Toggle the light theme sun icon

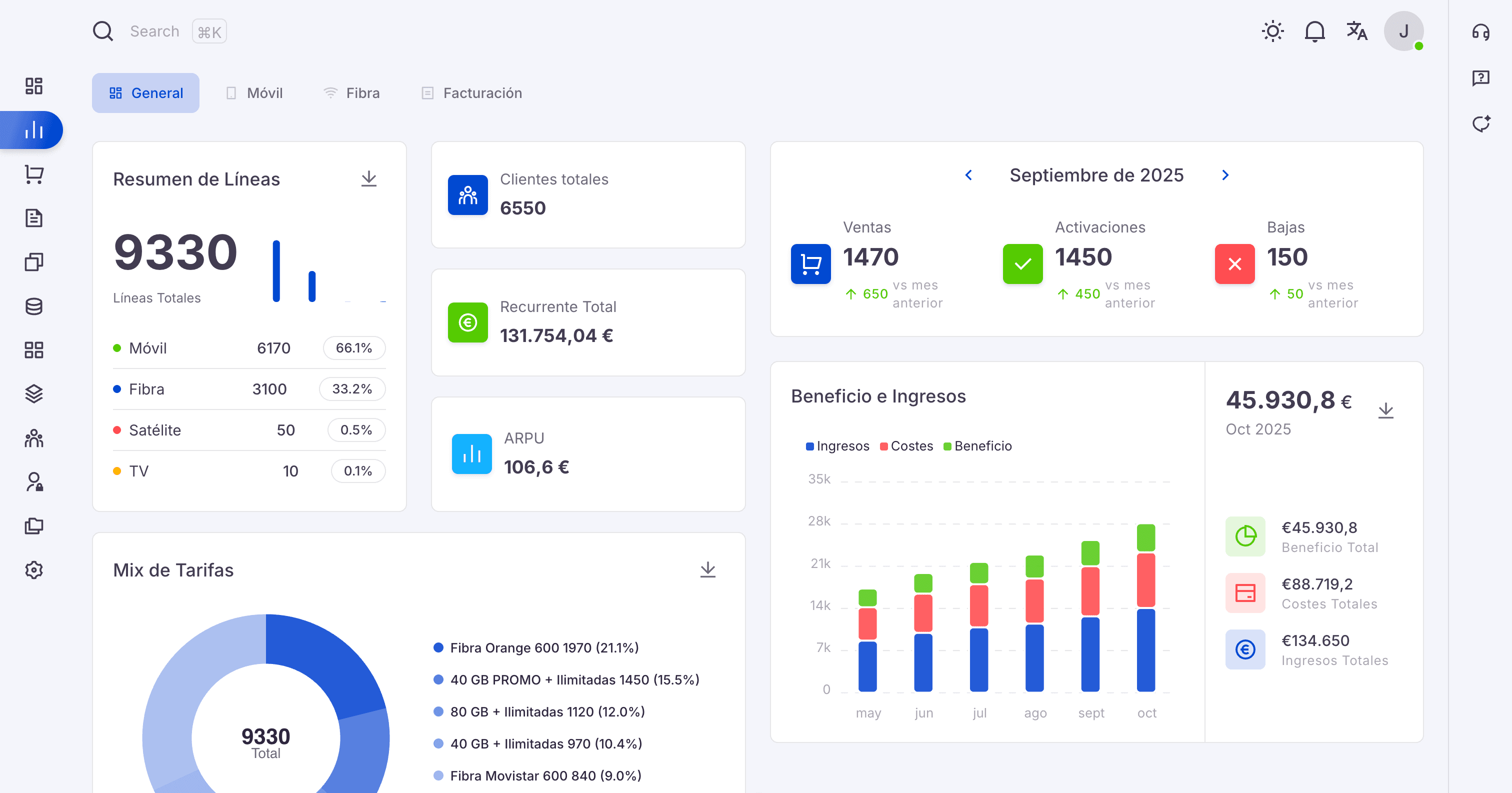[x=1273, y=31]
